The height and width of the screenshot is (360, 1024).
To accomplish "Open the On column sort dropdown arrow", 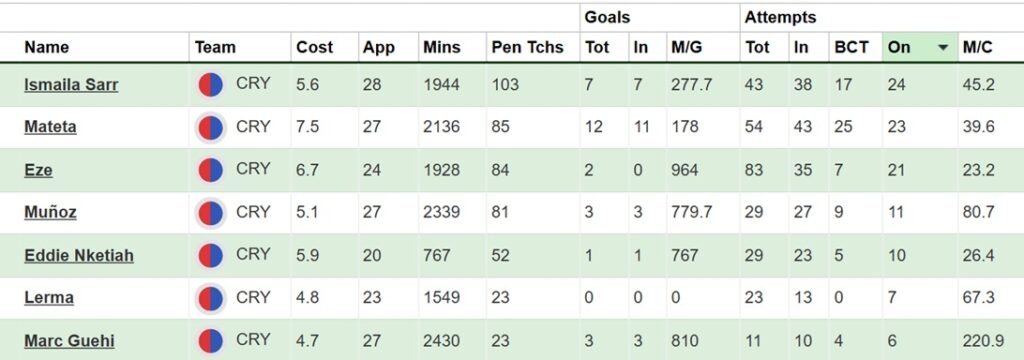I will click(943, 48).
